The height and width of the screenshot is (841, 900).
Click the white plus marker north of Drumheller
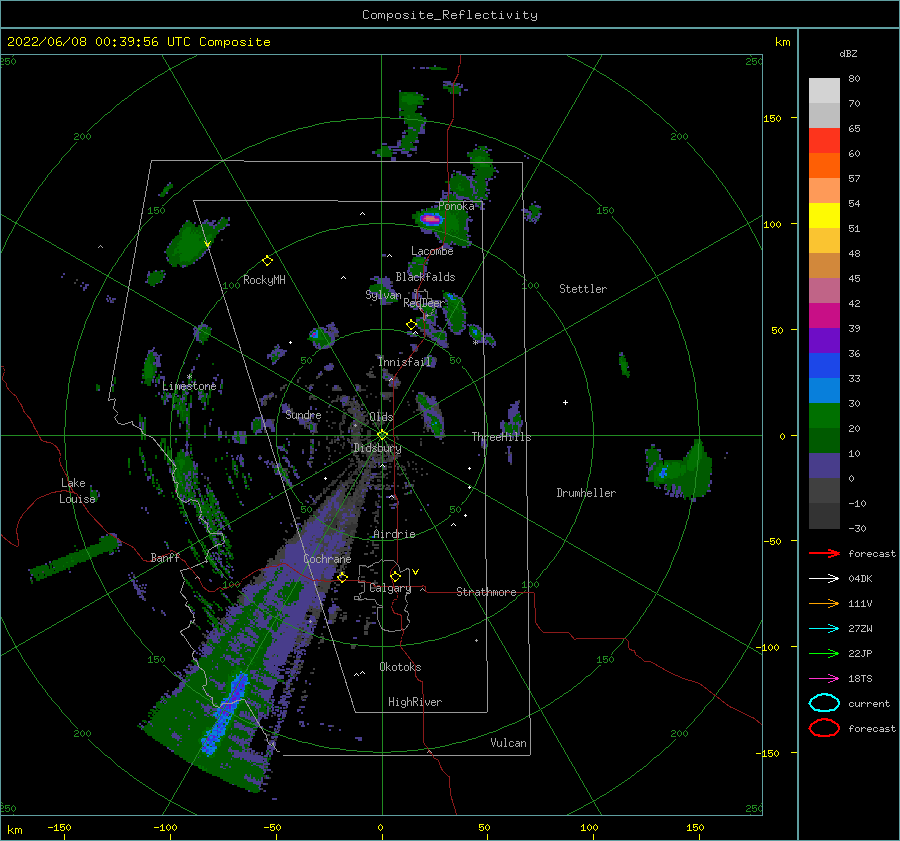click(x=565, y=402)
